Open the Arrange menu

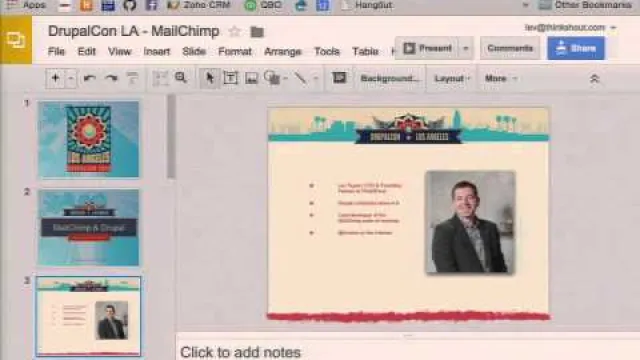[x=282, y=51]
